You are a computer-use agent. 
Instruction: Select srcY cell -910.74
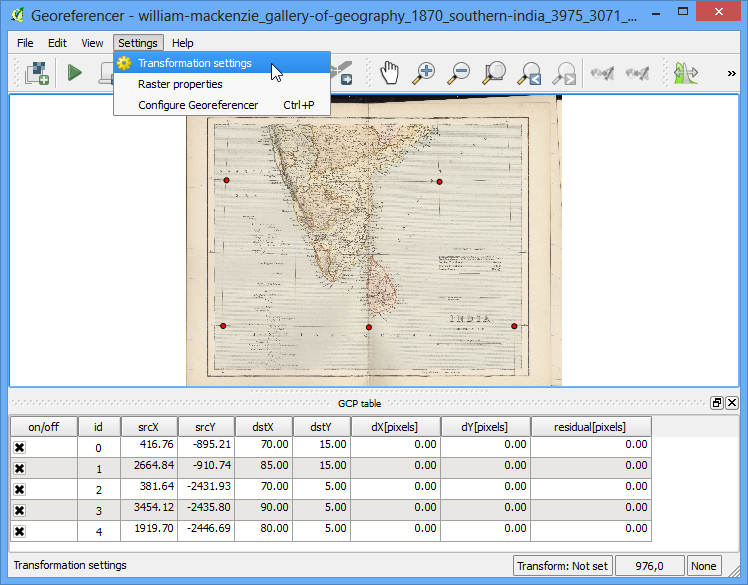tap(206, 469)
